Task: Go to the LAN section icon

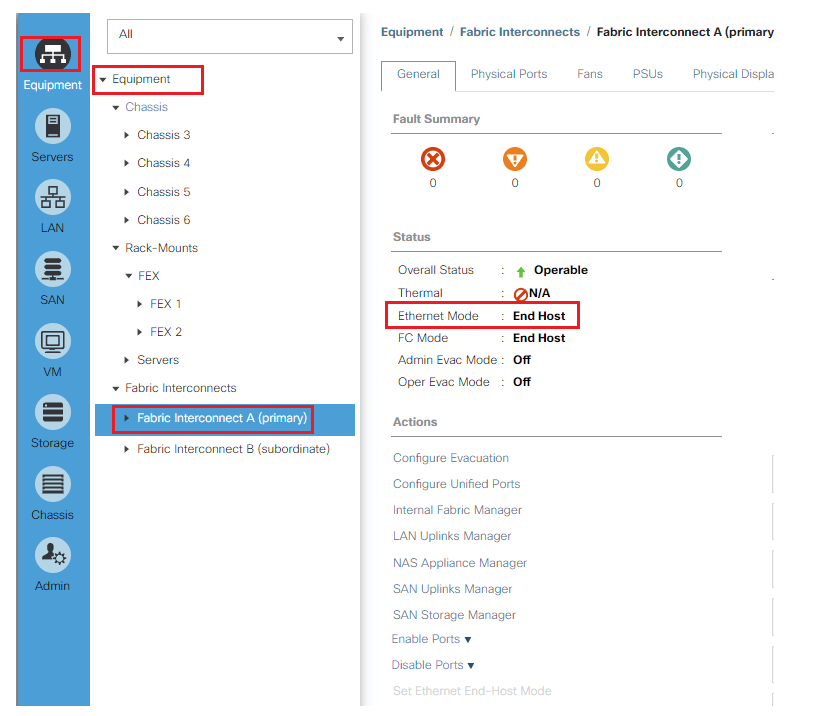Action: coord(52,198)
